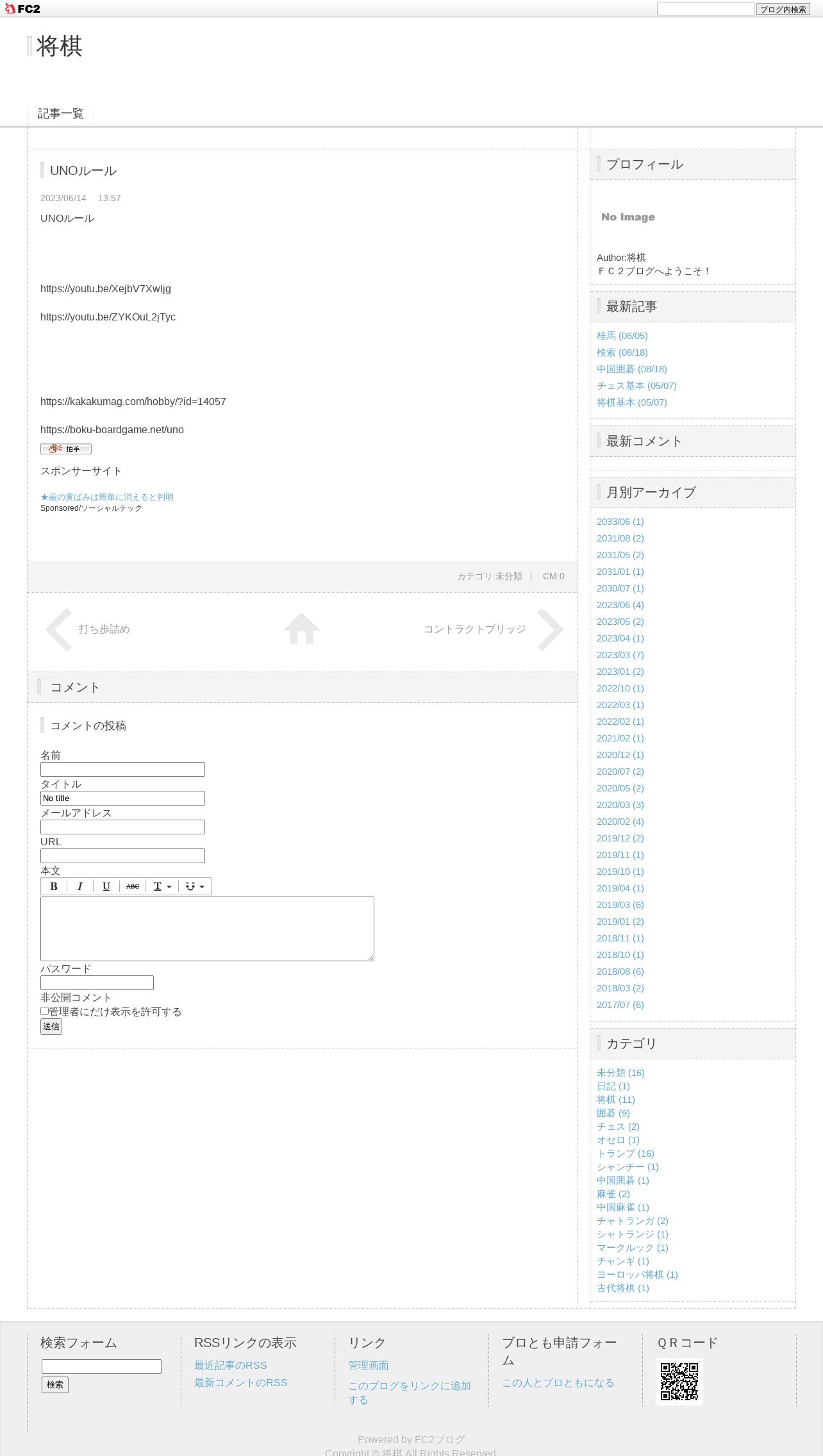The height and width of the screenshot is (1456, 823).
Task: Click the タイトル field with No title
Action: [x=122, y=798]
